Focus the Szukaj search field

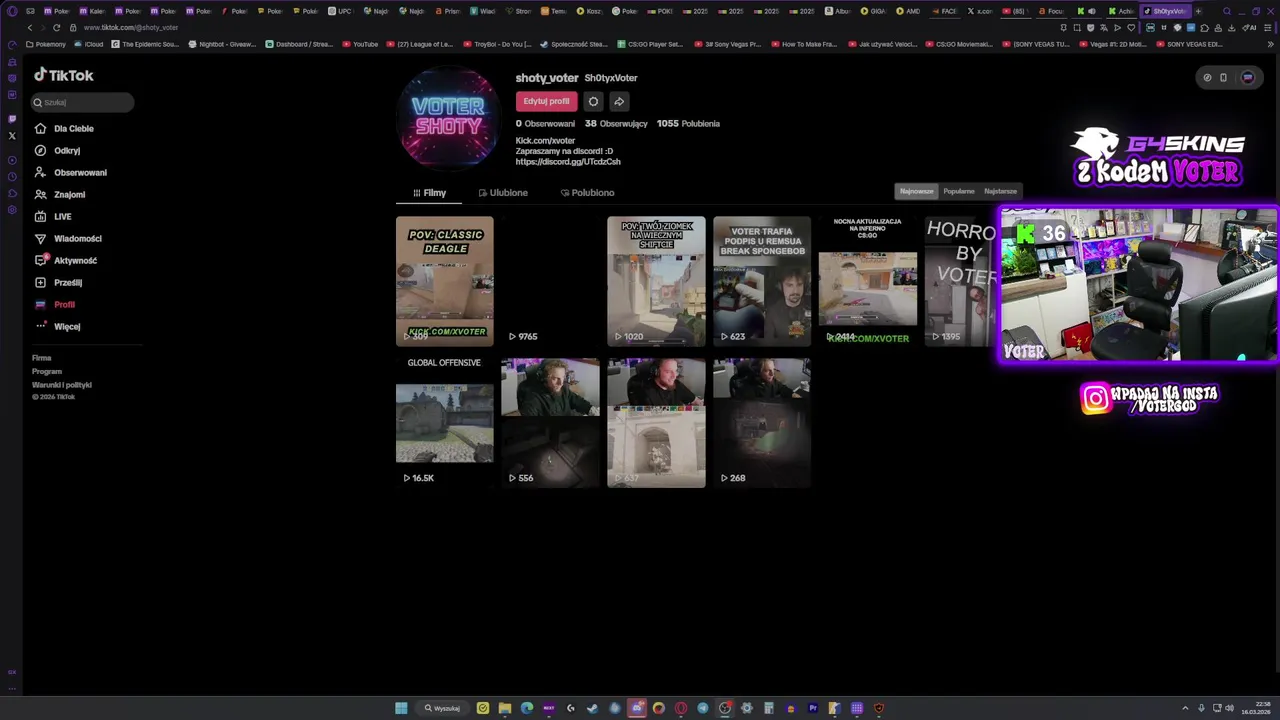point(82,102)
